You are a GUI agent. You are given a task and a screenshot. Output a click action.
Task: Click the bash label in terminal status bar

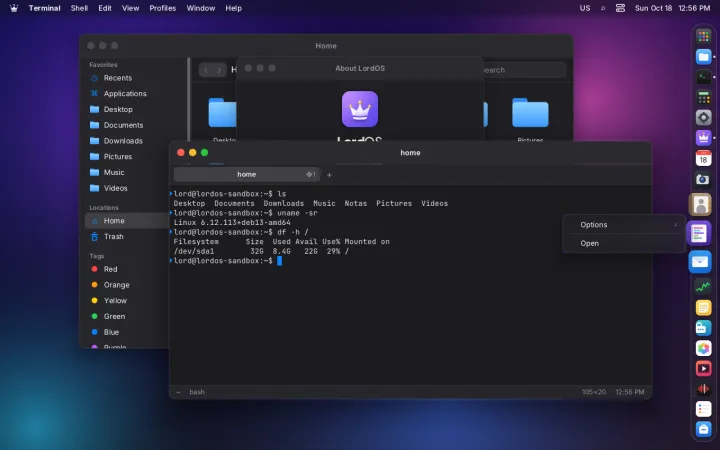[197, 392]
